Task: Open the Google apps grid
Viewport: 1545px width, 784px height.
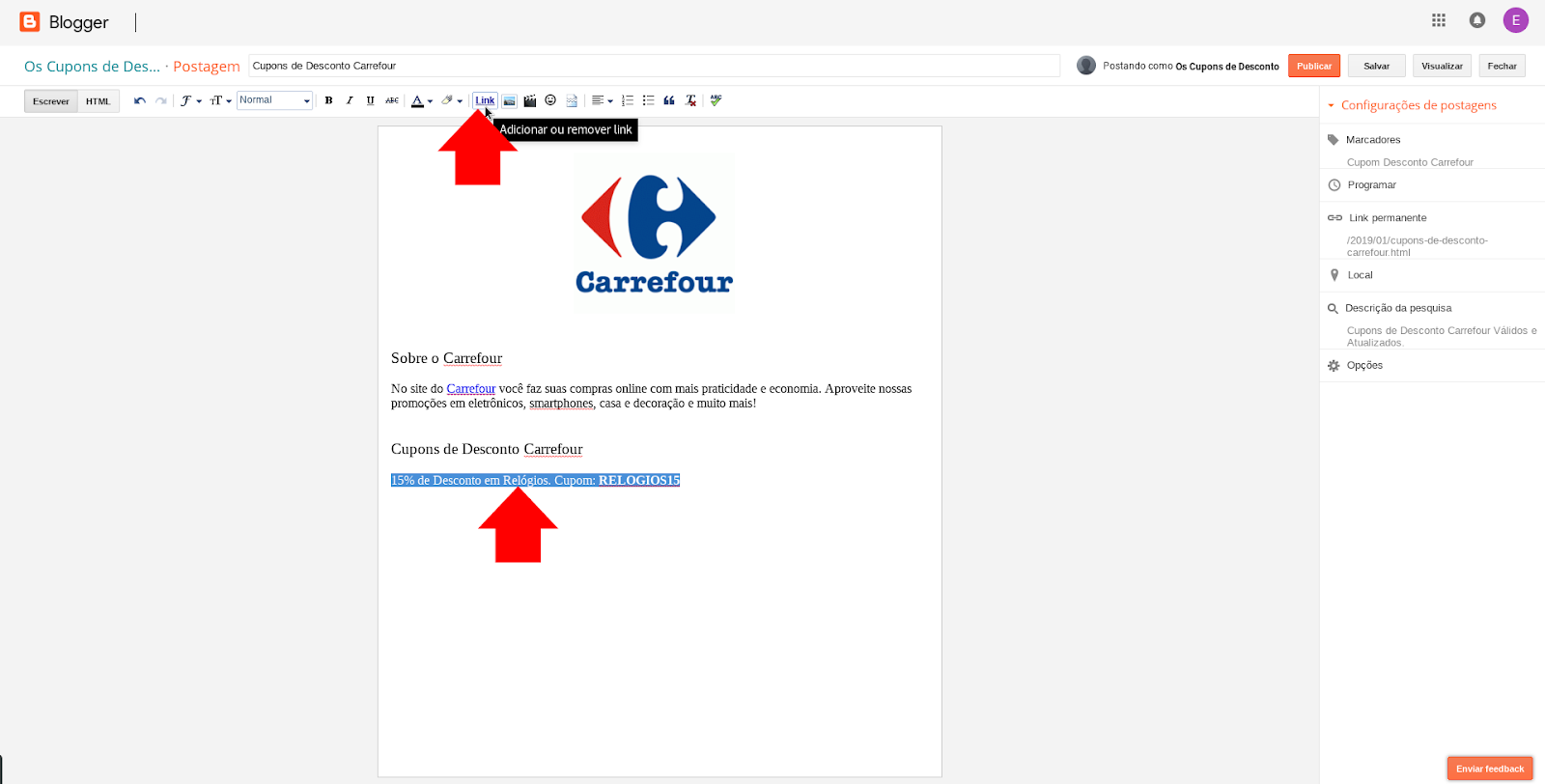Action: 1439,20
